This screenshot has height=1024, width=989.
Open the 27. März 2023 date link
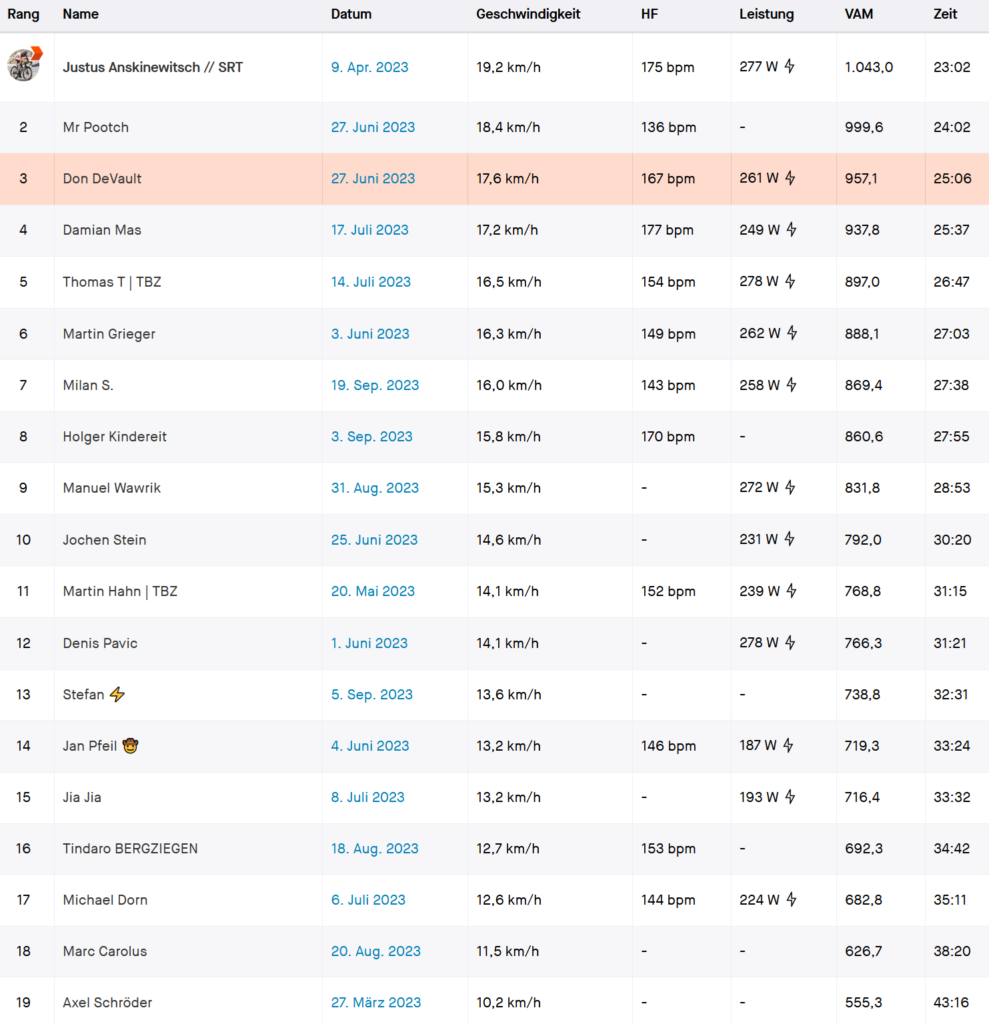pos(376,1003)
